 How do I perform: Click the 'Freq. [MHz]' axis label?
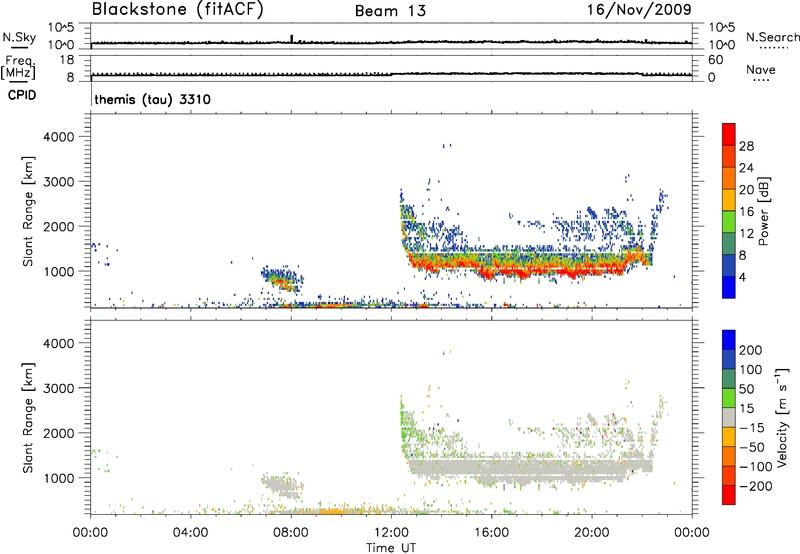(18, 68)
